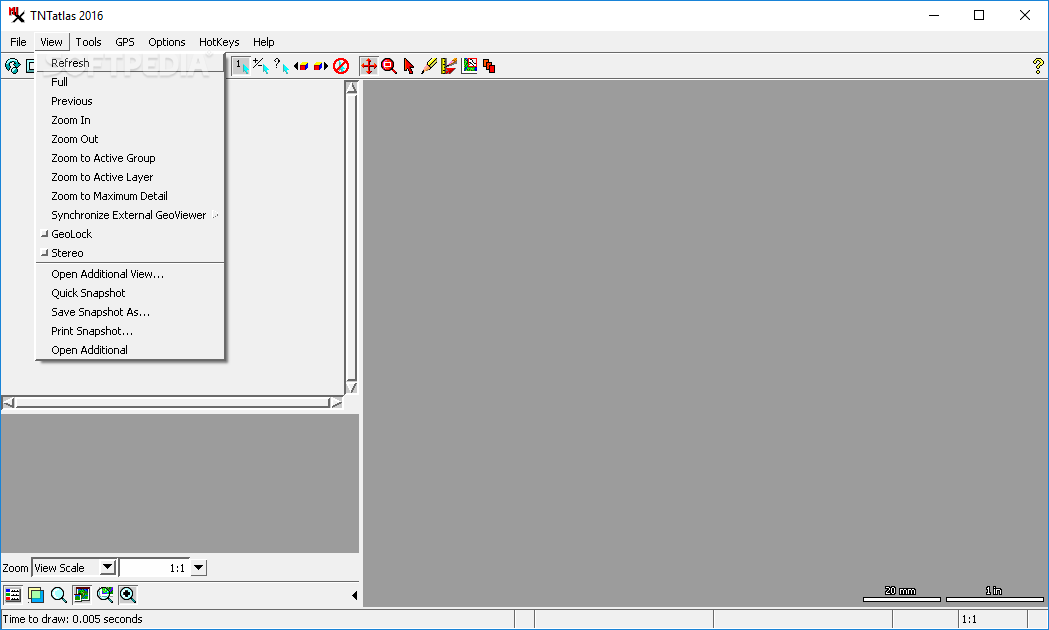Image resolution: width=1049 pixels, height=630 pixels.
Task: Open the File menu
Action: pos(18,42)
